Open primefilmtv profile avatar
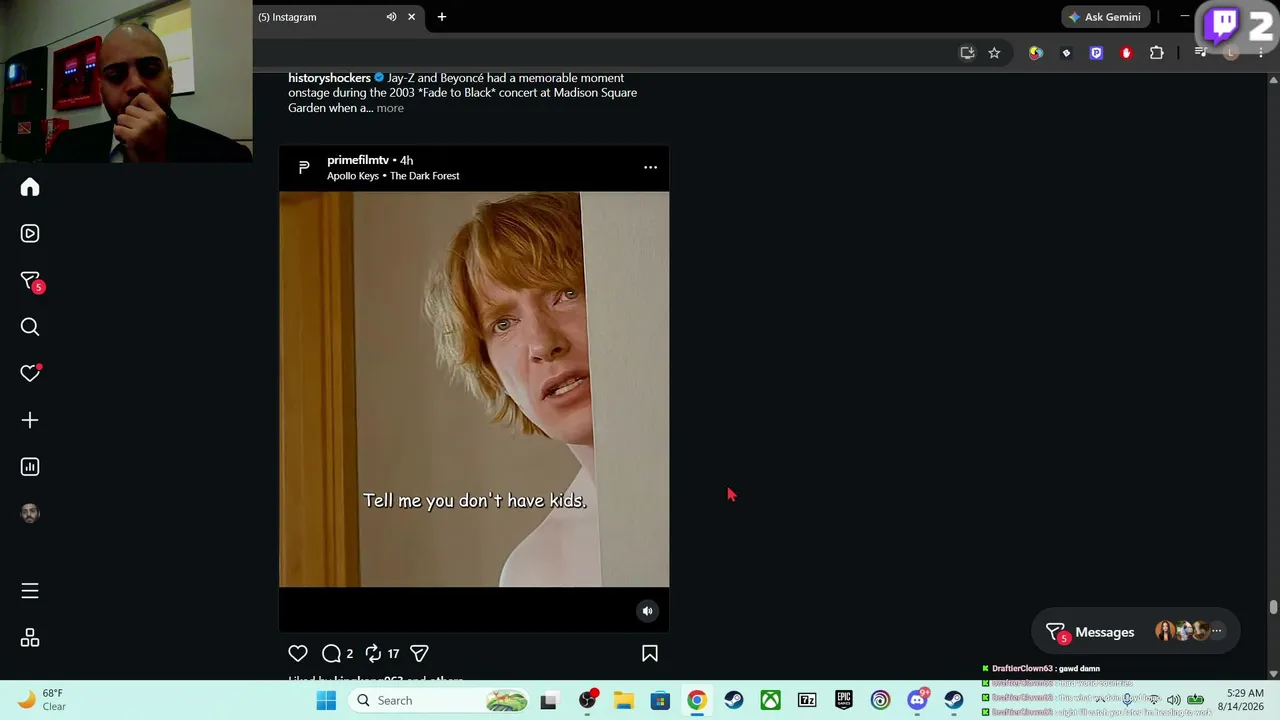This screenshot has height=720, width=1280. 304,167
